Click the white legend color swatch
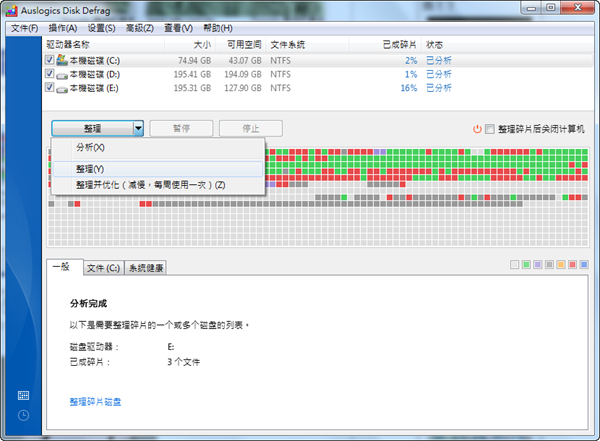The height and width of the screenshot is (441, 600). [515, 265]
